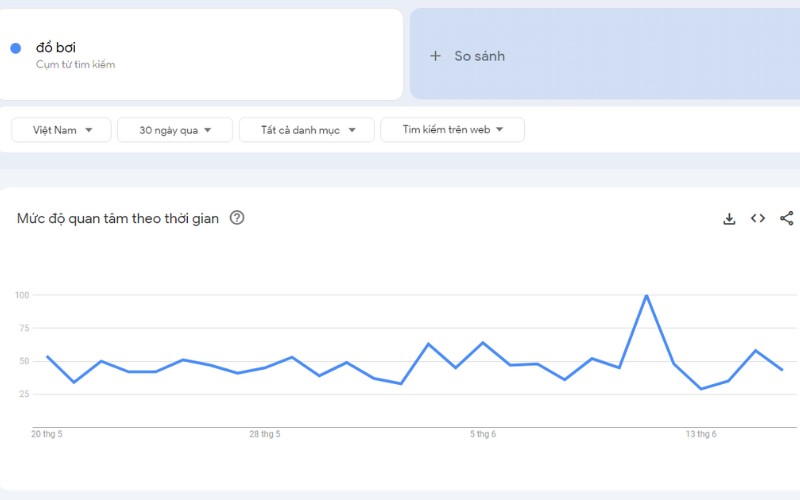
Task: Open the 30 ngày qua time range dropdown
Action: click(175, 130)
